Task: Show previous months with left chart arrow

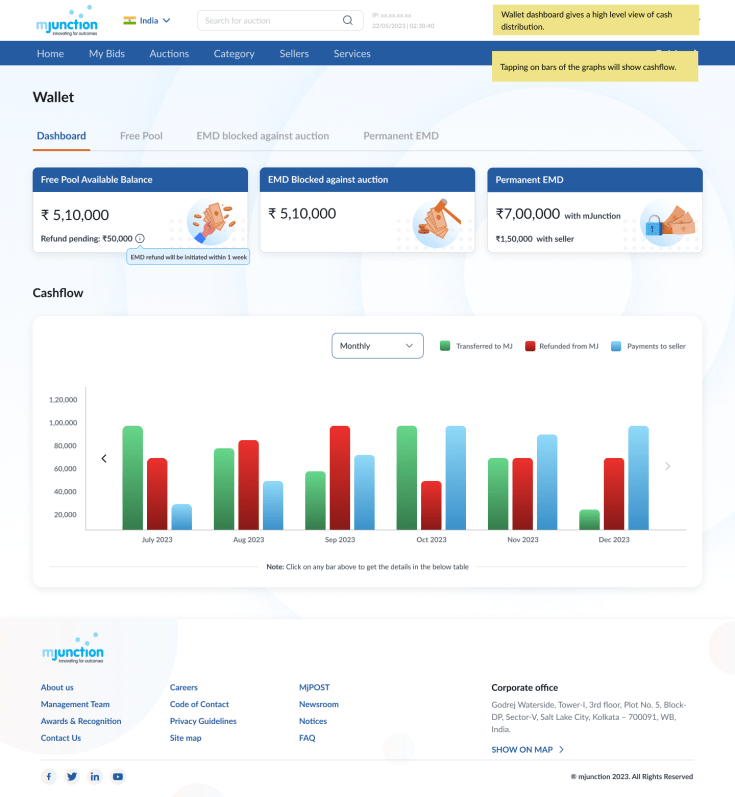Action: 104,459
